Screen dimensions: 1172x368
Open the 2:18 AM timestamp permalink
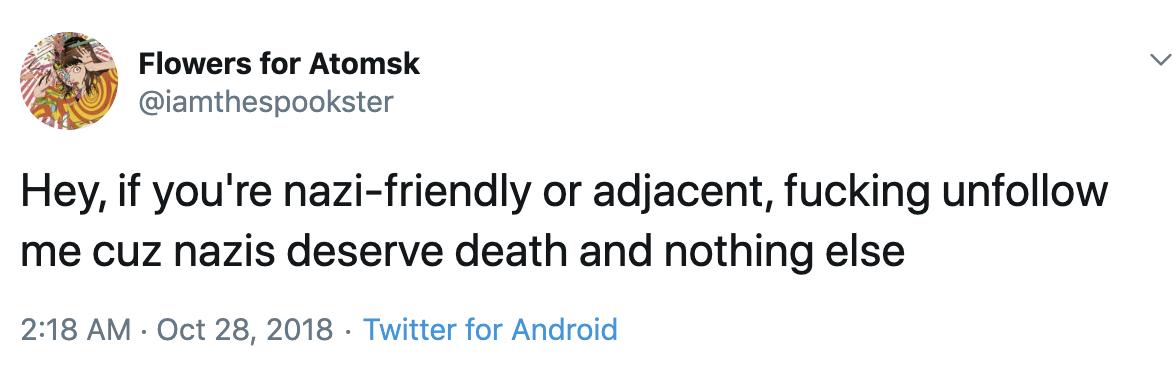[x=75, y=329]
